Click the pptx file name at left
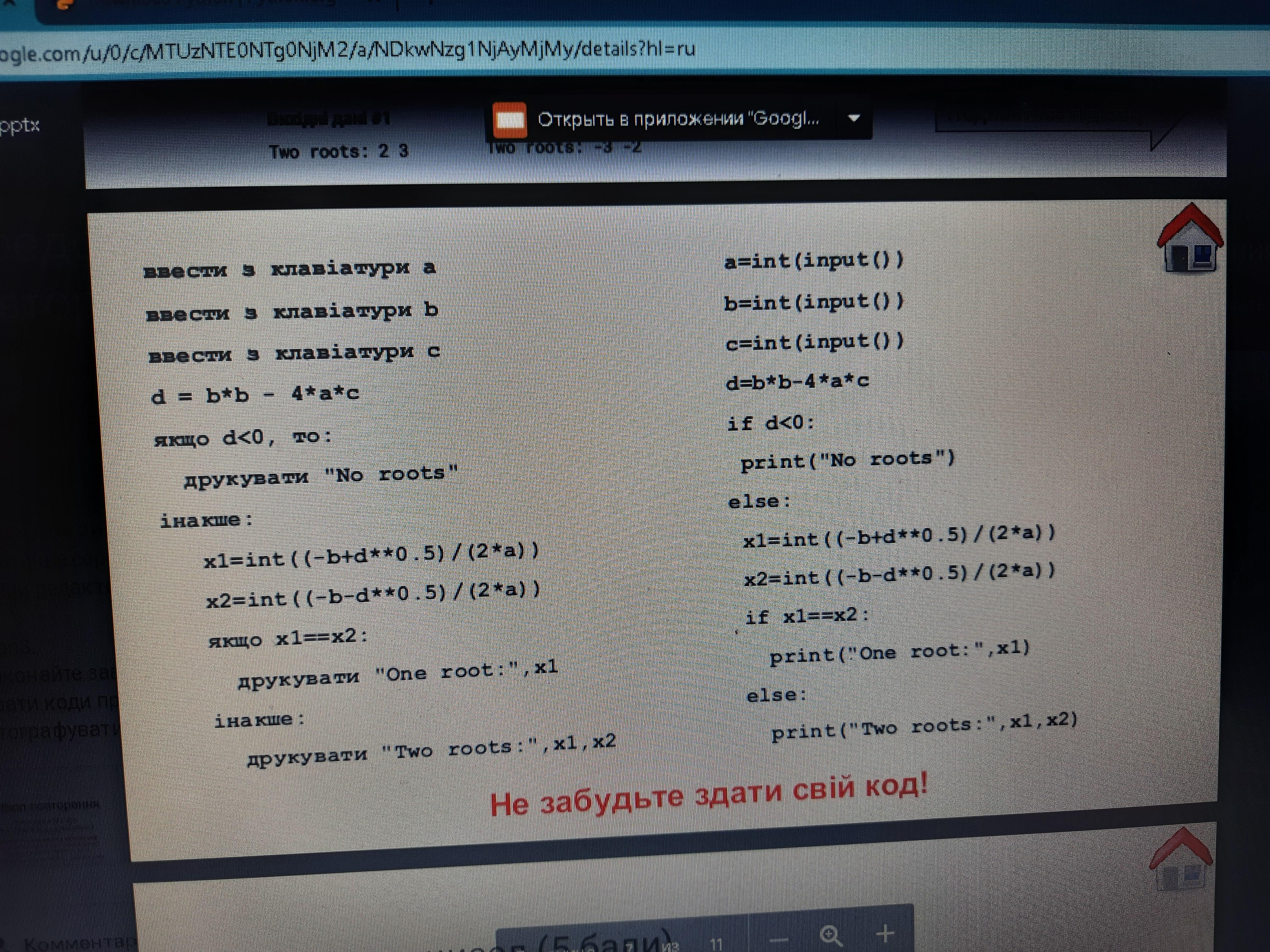The height and width of the screenshot is (952, 1270). click(20, 125)
